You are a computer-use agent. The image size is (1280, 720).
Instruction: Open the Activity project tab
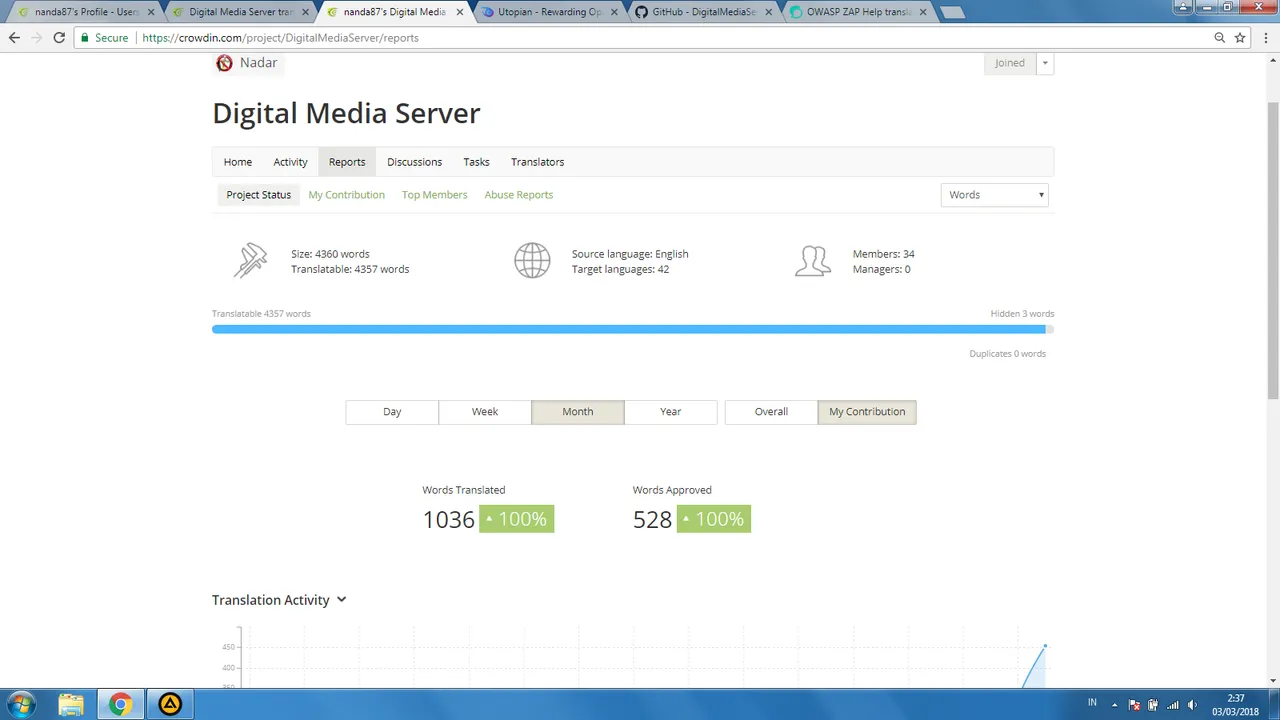point(290,162)
